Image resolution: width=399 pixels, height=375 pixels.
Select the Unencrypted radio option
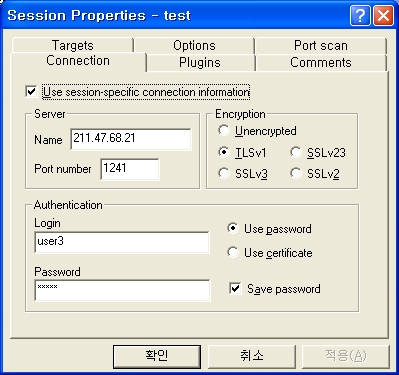(x=224, y=130)
